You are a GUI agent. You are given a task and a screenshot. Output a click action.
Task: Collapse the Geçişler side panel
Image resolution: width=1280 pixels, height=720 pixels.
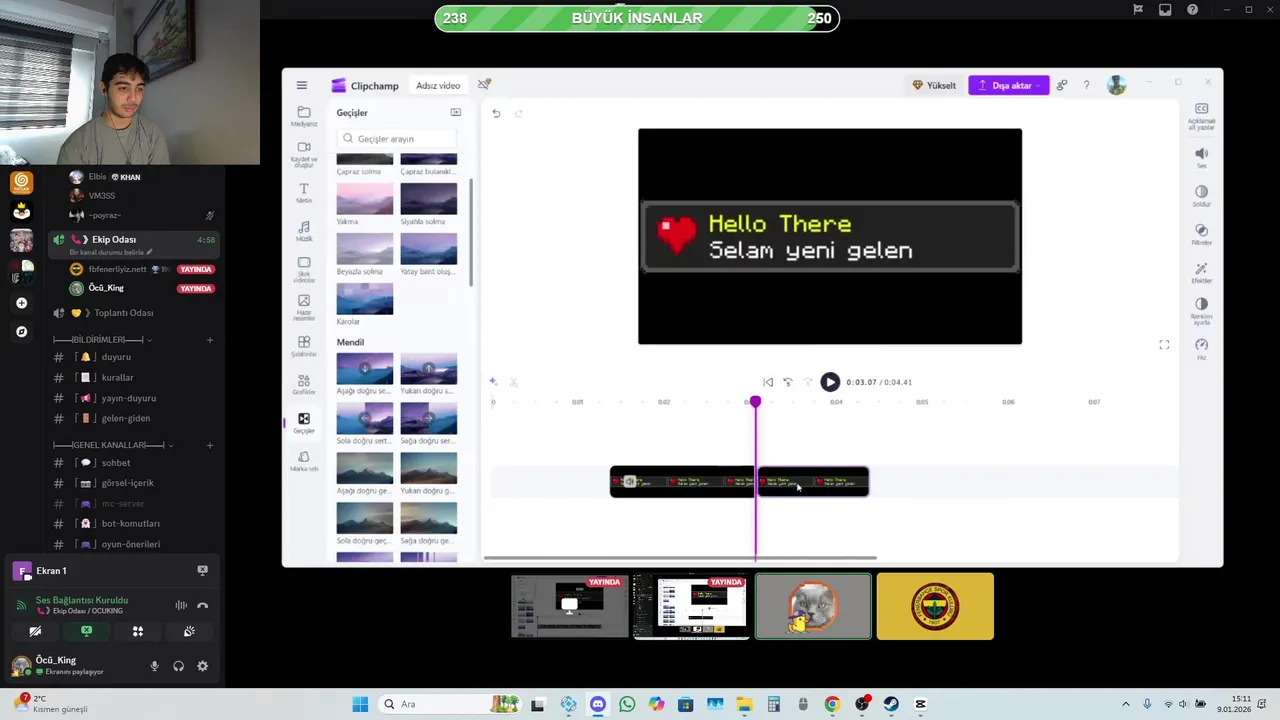pos(456,112)
